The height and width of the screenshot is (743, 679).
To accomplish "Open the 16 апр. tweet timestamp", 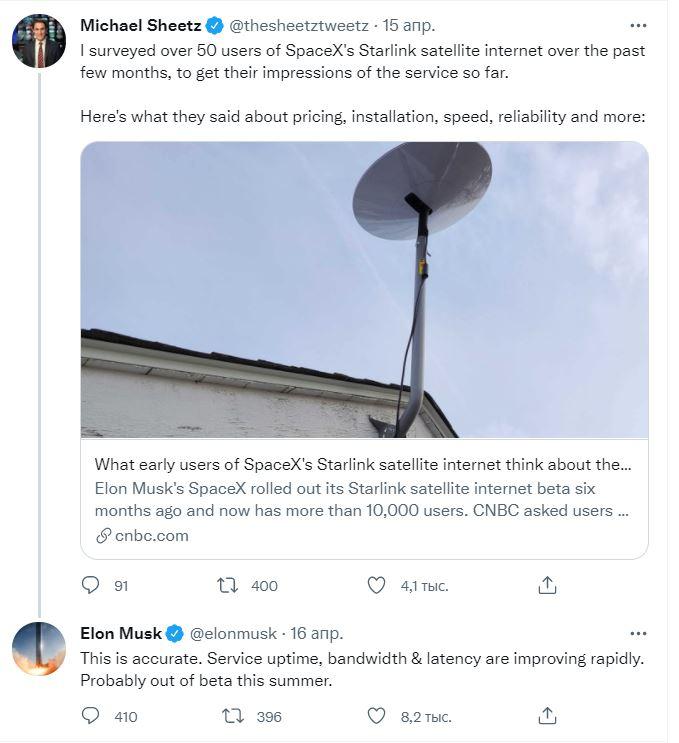I will pyautogui.click(x=317, y=634).
